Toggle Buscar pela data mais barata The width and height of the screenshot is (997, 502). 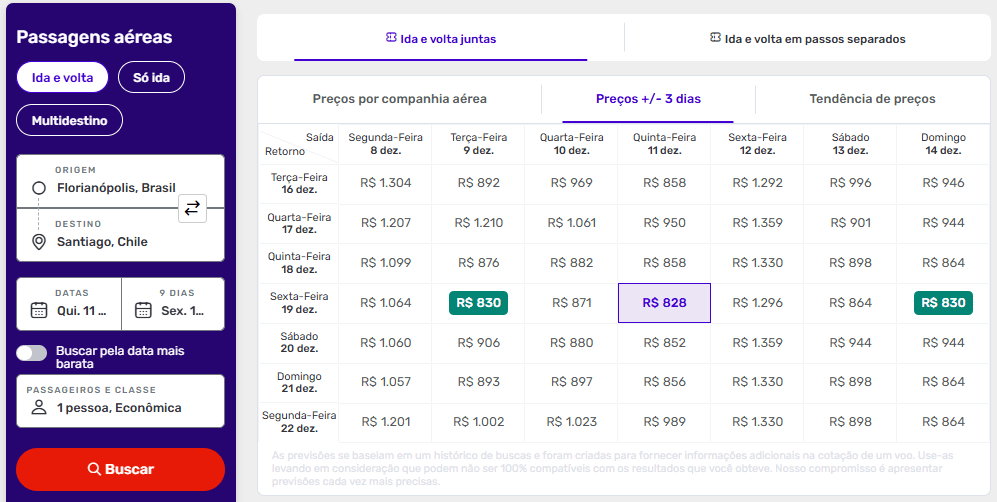[32, 352]
